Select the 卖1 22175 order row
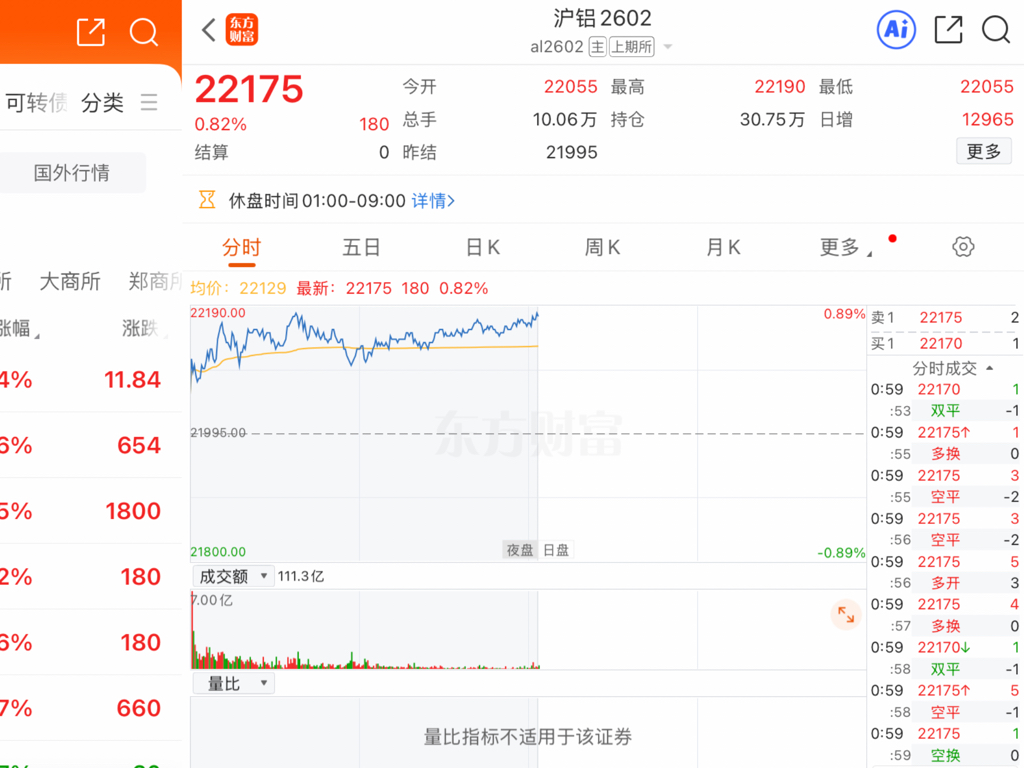The width and height of the screenshot is (1024, 768). coord(945,317)
